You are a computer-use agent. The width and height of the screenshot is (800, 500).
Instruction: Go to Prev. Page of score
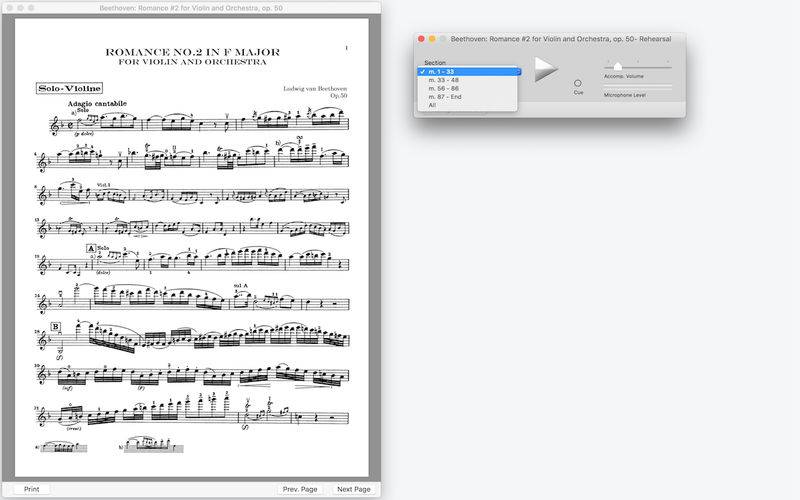[300, 489]
